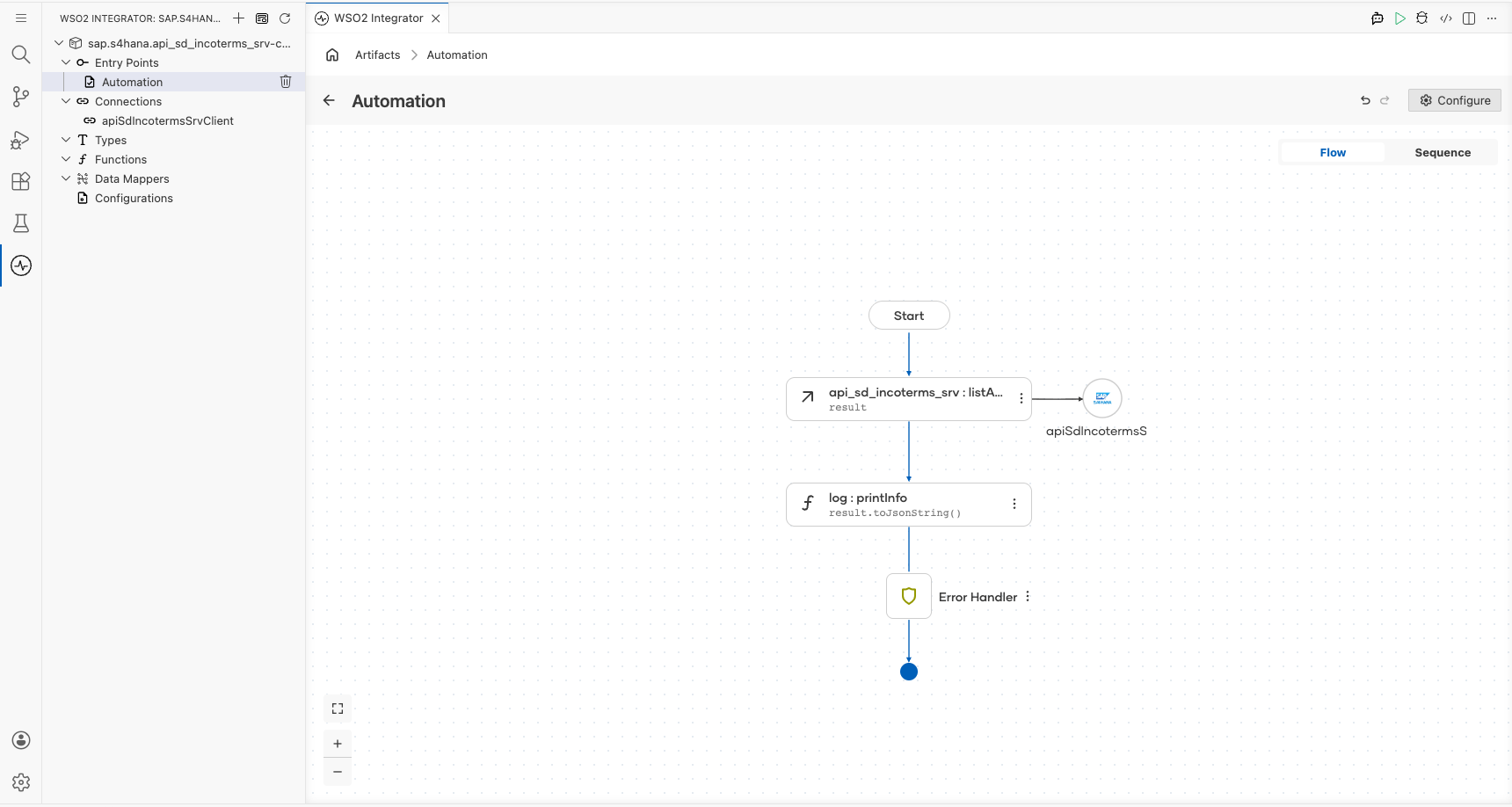
Task: Click Artifacts in the breadcrumb
Action: click(378, 55)
